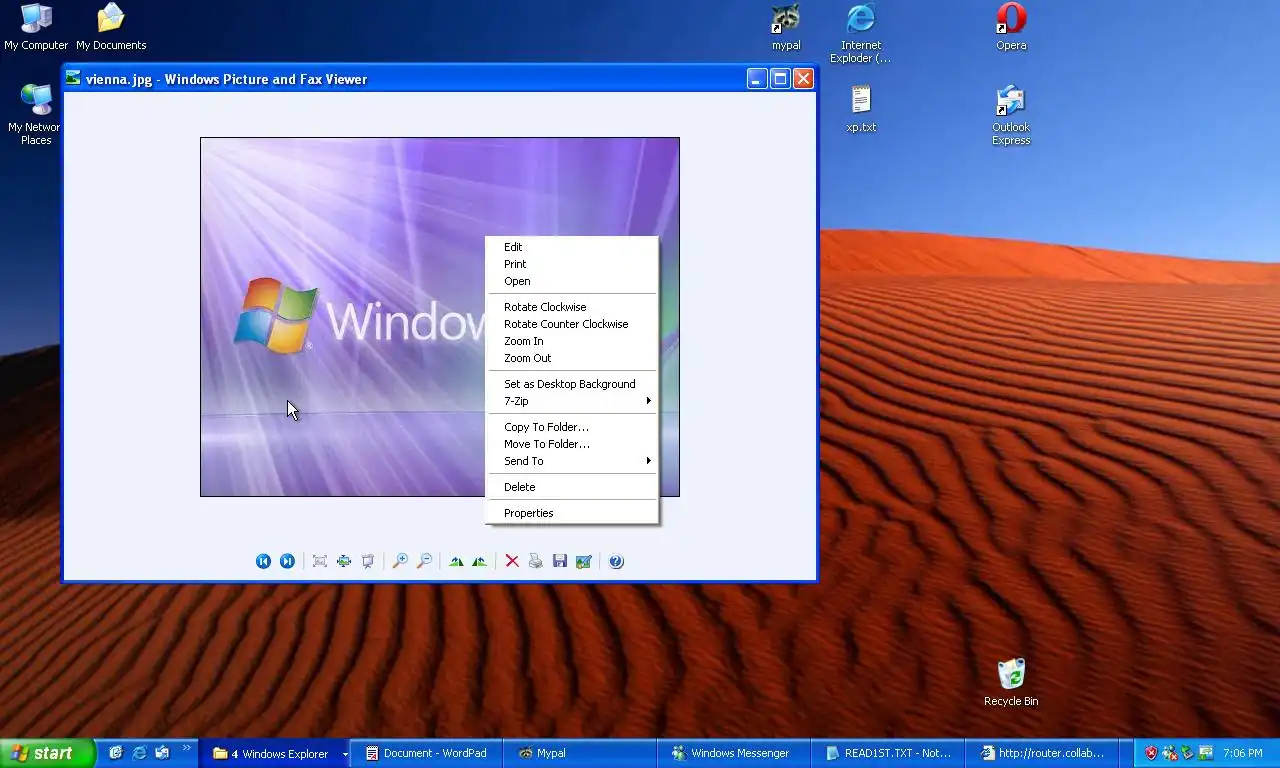Image resolution: width=1280 pixels, height=768 pixels.
Task: Expand the quick launch overflow chevron
Action: point(186,748)
